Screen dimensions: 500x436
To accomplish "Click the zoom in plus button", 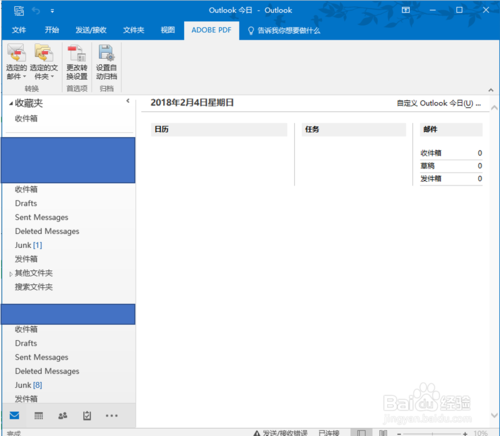I will pos(465,434).
